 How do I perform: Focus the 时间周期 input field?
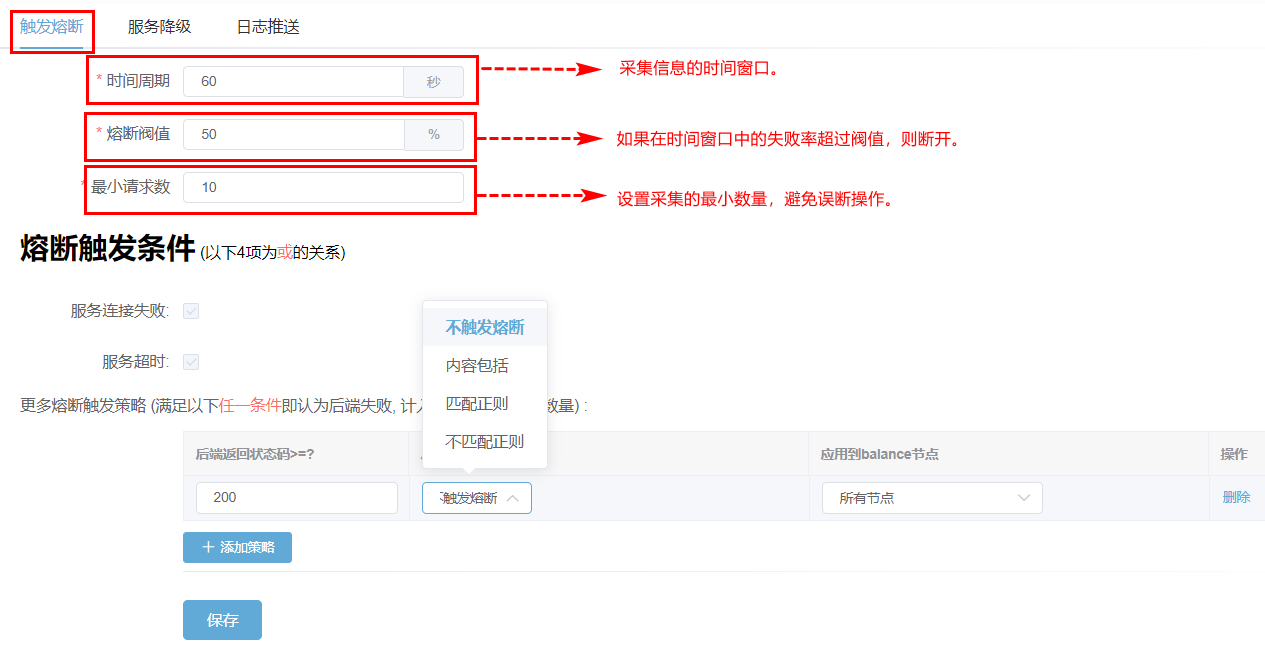point(293,82)
